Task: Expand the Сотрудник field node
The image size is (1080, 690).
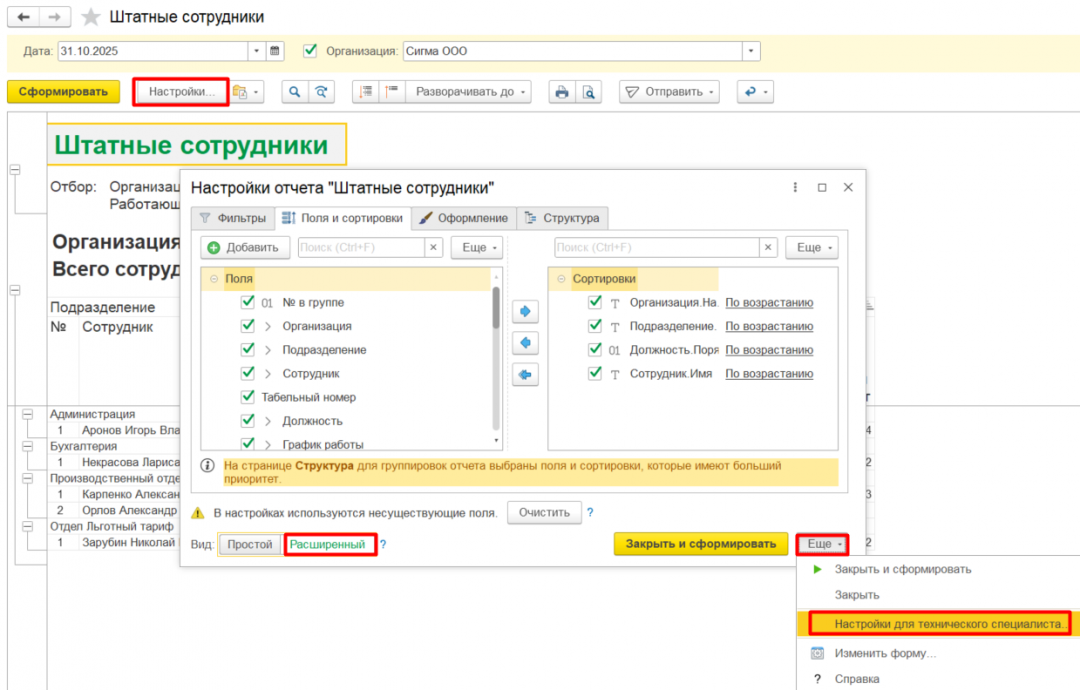Action: (x=268, y=374)
